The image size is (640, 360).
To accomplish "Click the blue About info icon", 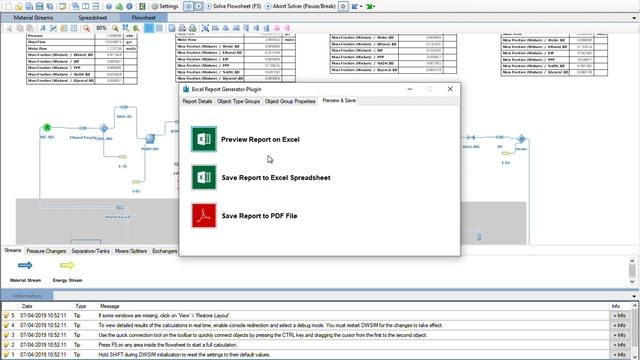I will coord(129,6).
